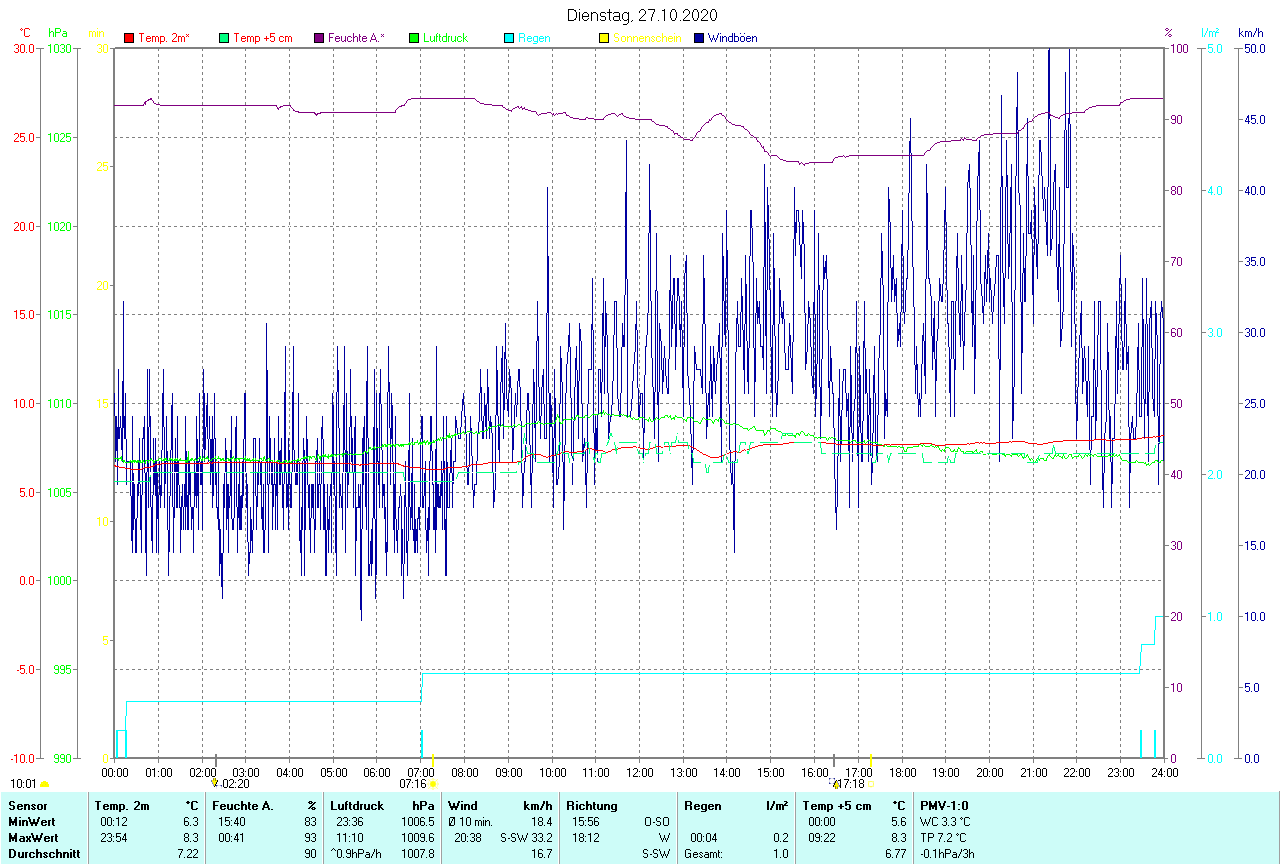Click the hPa unit label above the pressure axis

(x=58, y=33)
